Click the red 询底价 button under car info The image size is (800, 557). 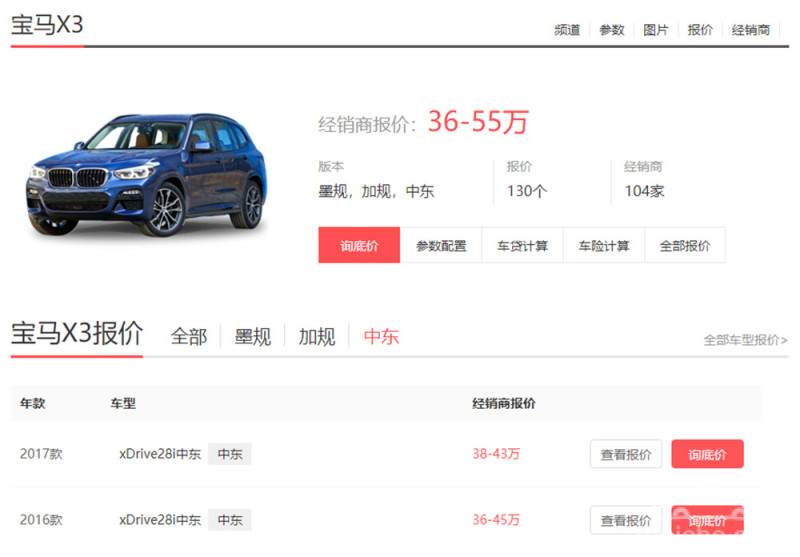pyautogui.click(x=359, y=245)
